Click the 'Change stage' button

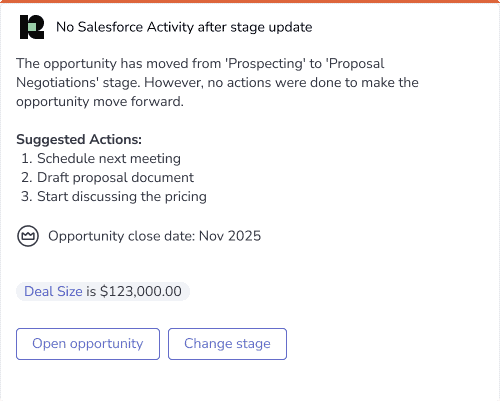tap(227, 344)
